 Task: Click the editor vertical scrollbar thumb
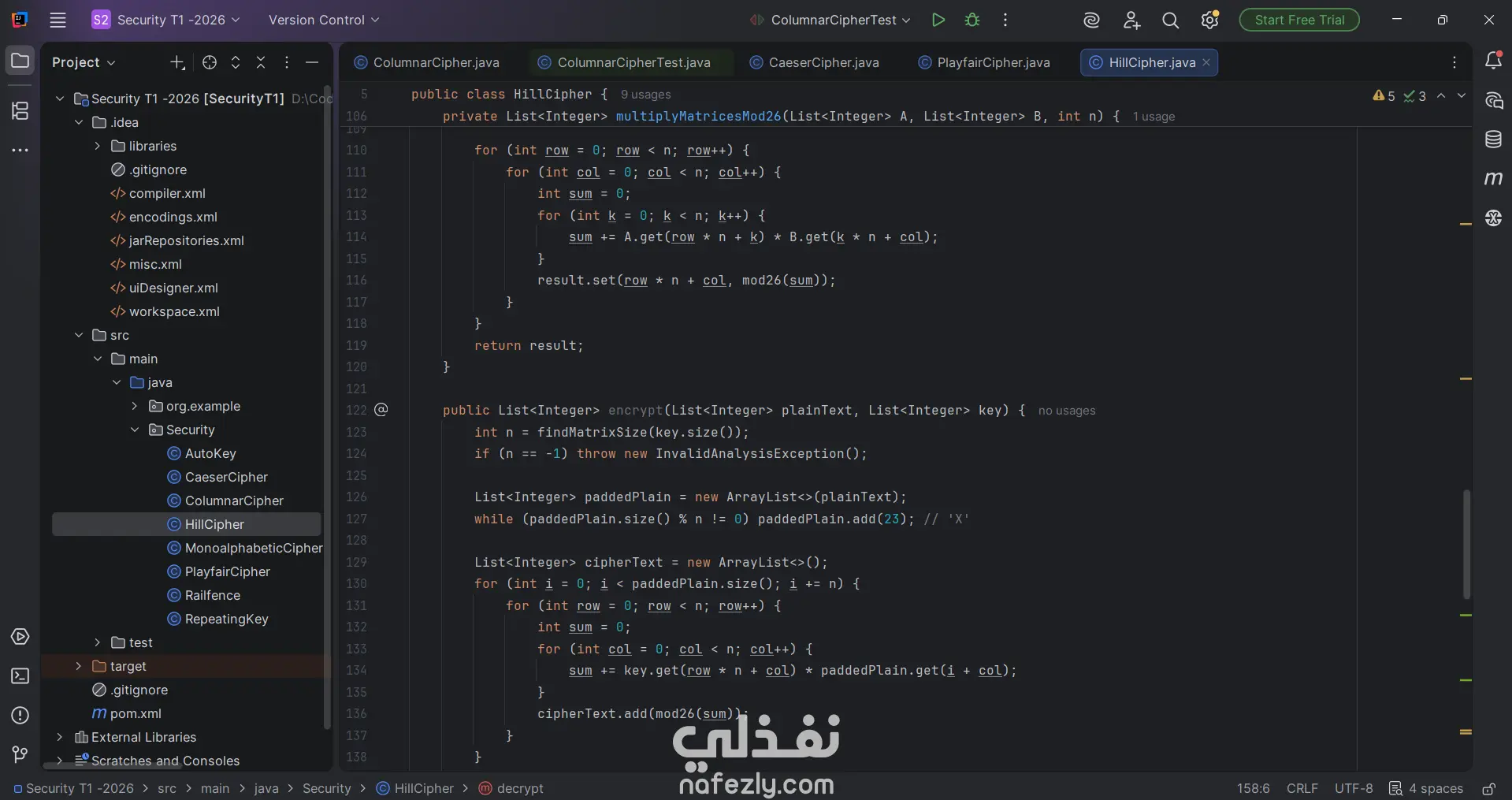tap(1466, 544)
